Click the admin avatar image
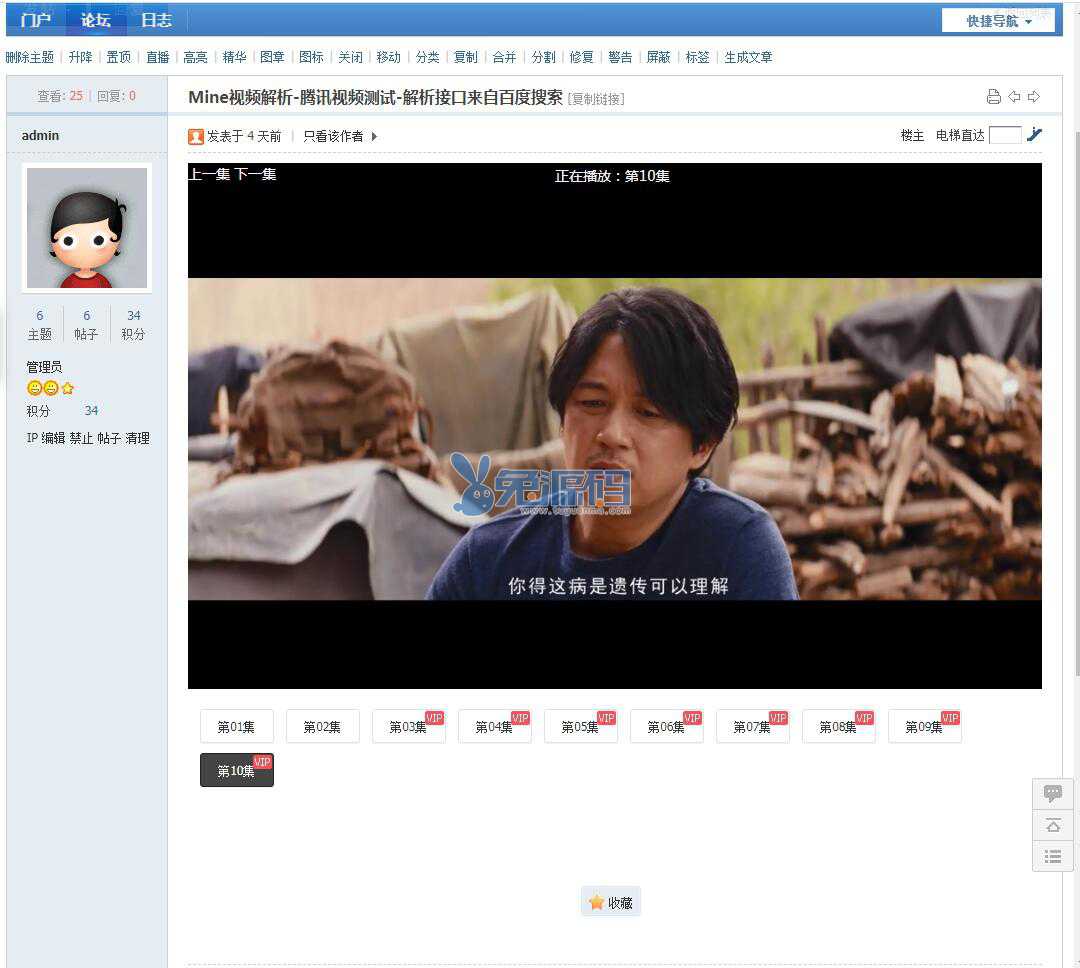Screen dimensions: 1080x968 click(x=87, y=227)
